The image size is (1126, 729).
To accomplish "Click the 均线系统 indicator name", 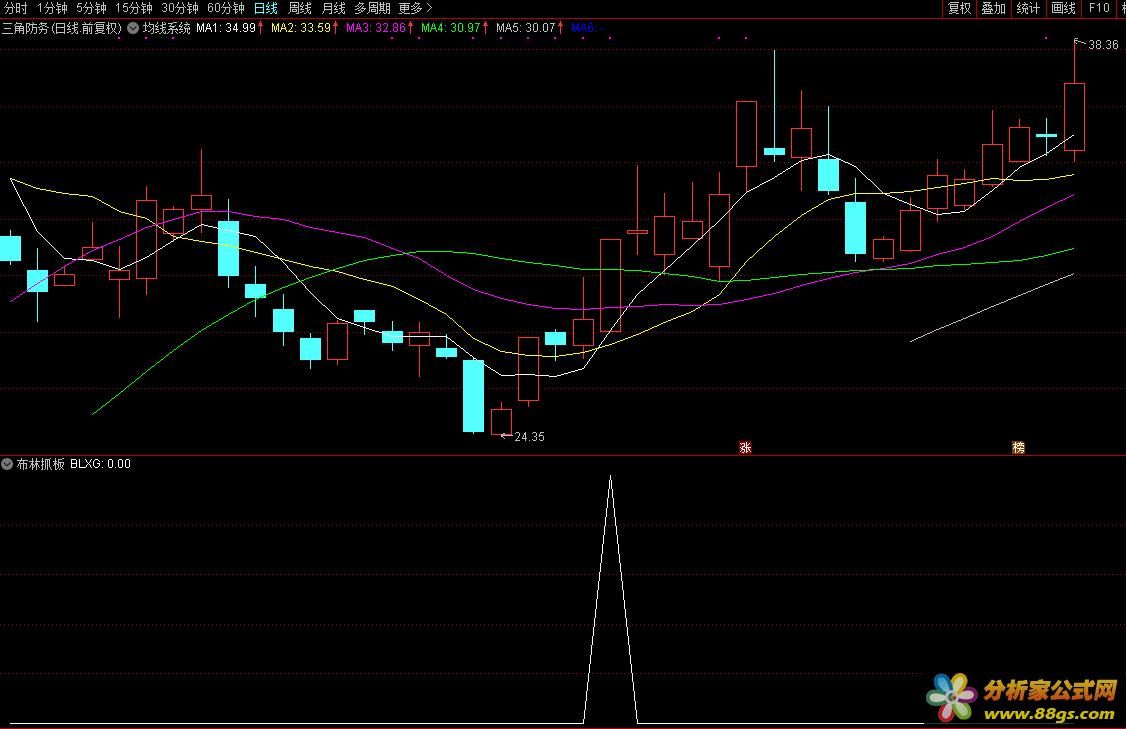I will tap(167, 28).
